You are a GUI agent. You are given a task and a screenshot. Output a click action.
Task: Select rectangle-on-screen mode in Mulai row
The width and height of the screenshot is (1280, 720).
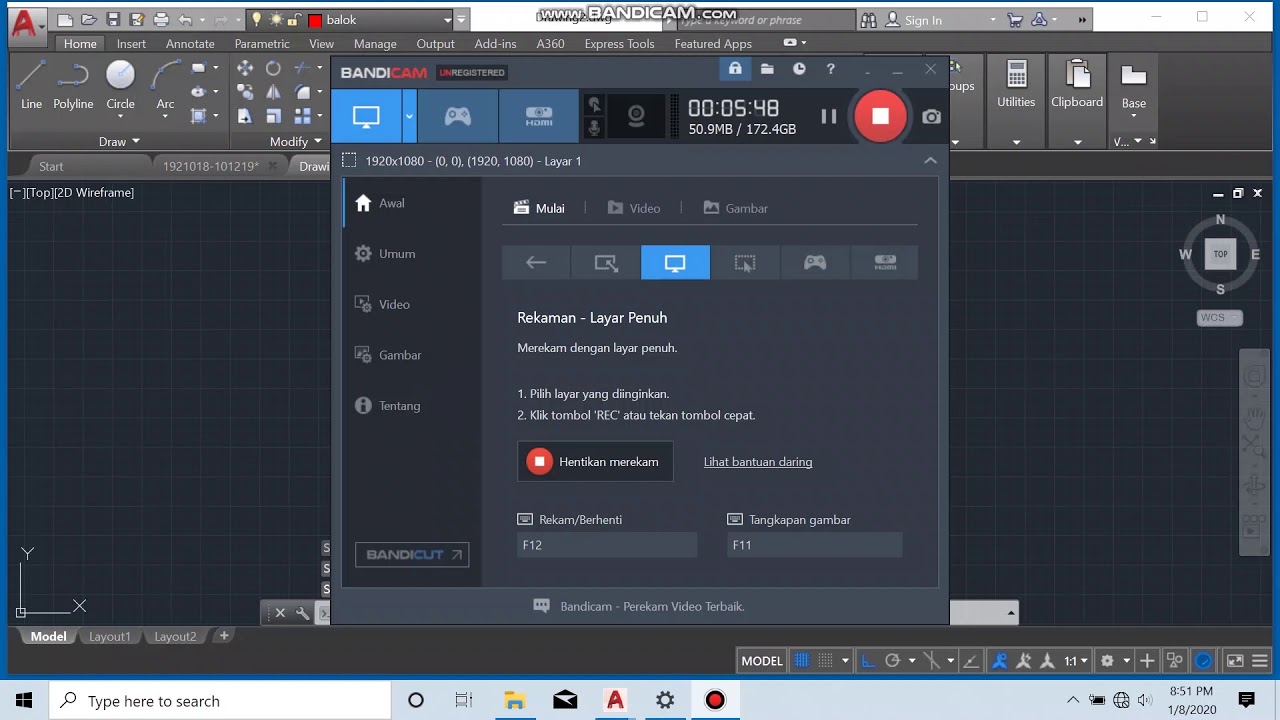pos(606,263)
